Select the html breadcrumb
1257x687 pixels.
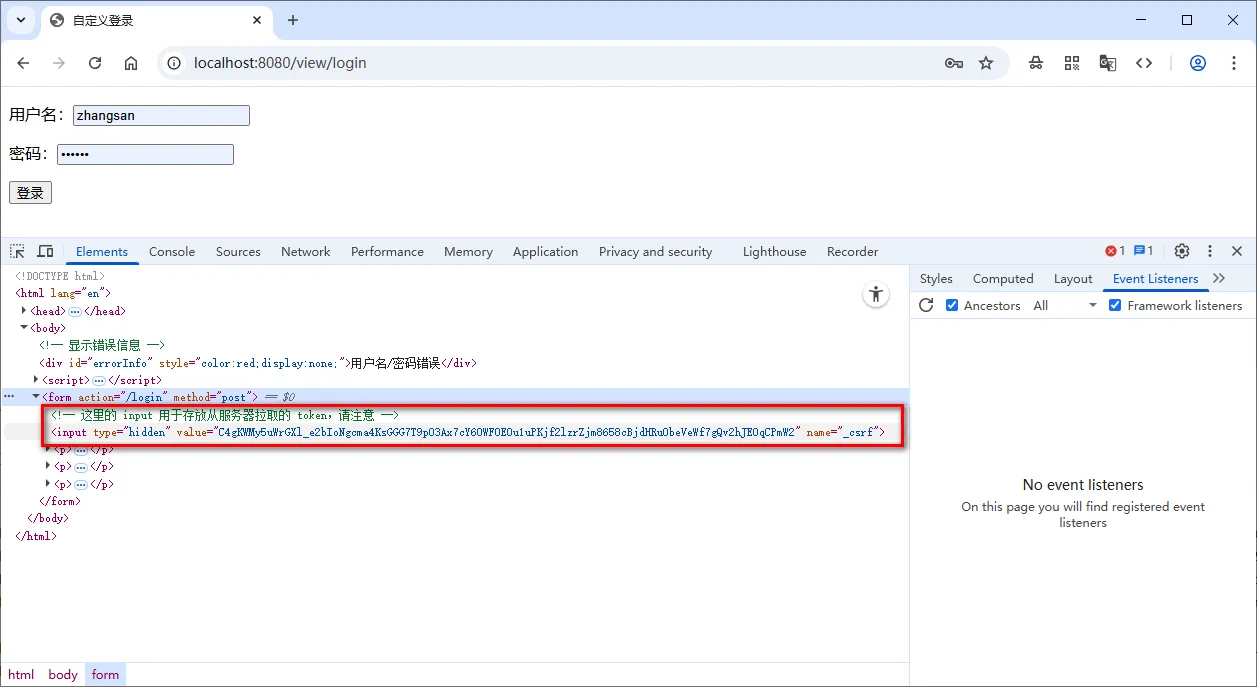point(21,674)
